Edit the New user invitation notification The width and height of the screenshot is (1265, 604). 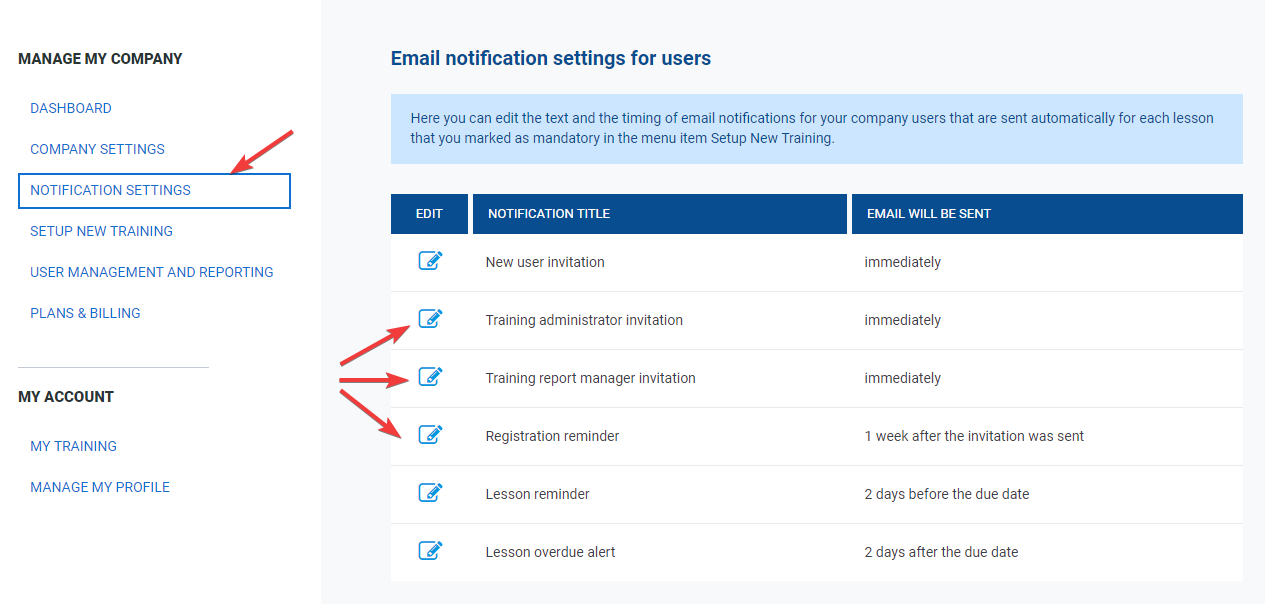pos(430,261)
